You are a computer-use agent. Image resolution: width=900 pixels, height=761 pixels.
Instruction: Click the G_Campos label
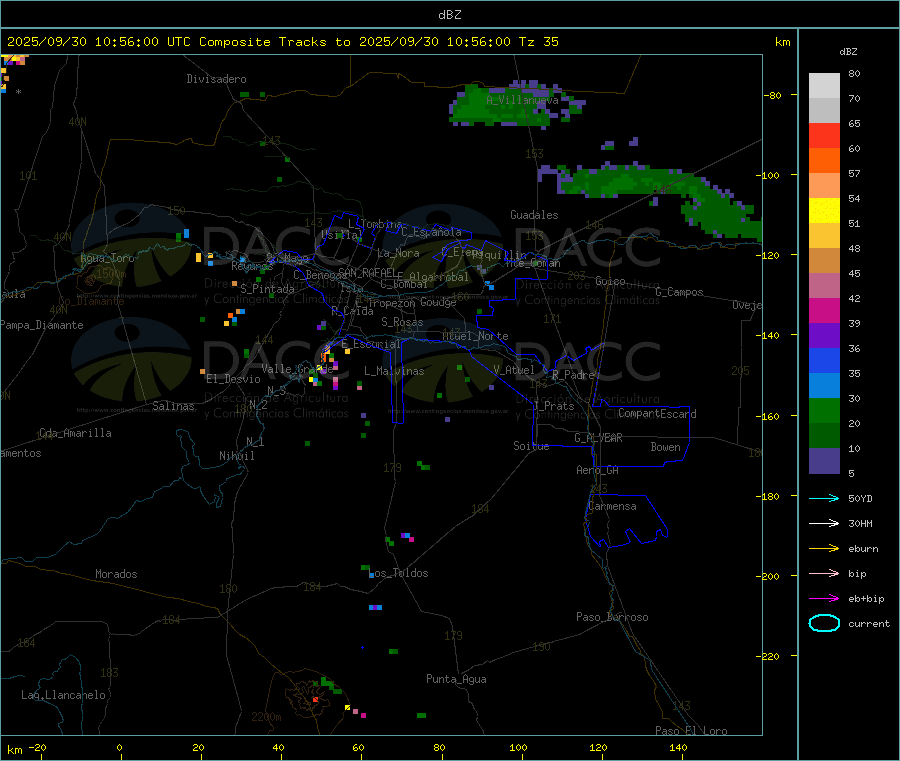pos(679,292)
